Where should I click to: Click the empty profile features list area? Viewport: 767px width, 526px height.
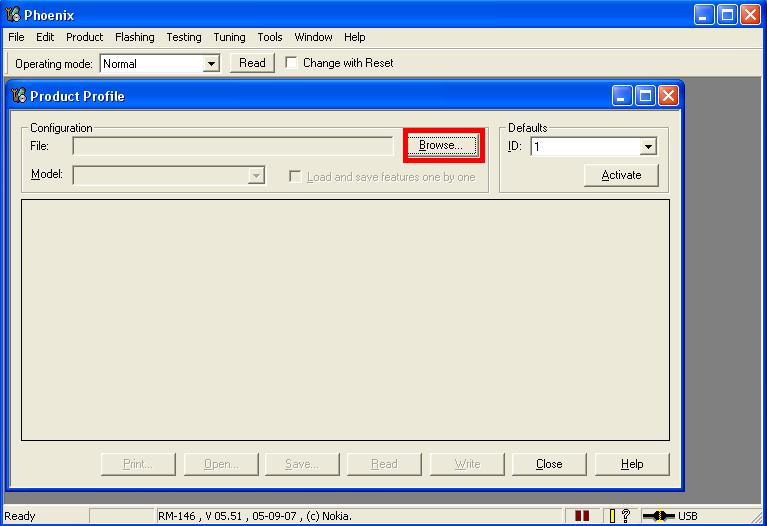pyautogui.click(x=345, y=320)
